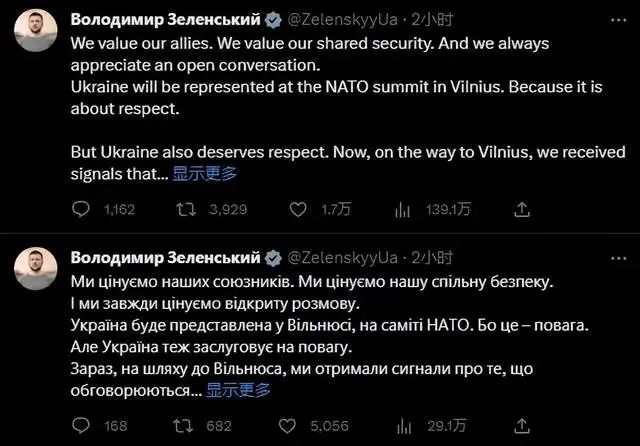Screen dimensions: 640x446
Task: Reply to the Ukrainian tweet with 168 replies
Action: (x=84, y=426)
